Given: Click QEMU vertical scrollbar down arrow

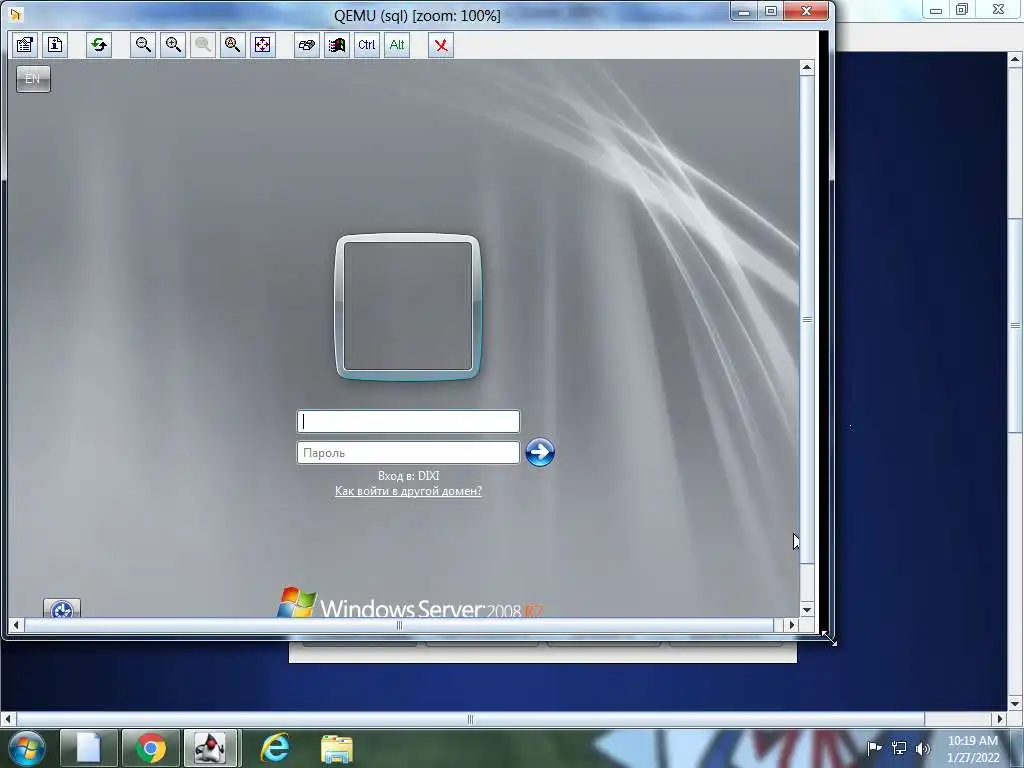Looking at the screenshot, I should (807, 609).
